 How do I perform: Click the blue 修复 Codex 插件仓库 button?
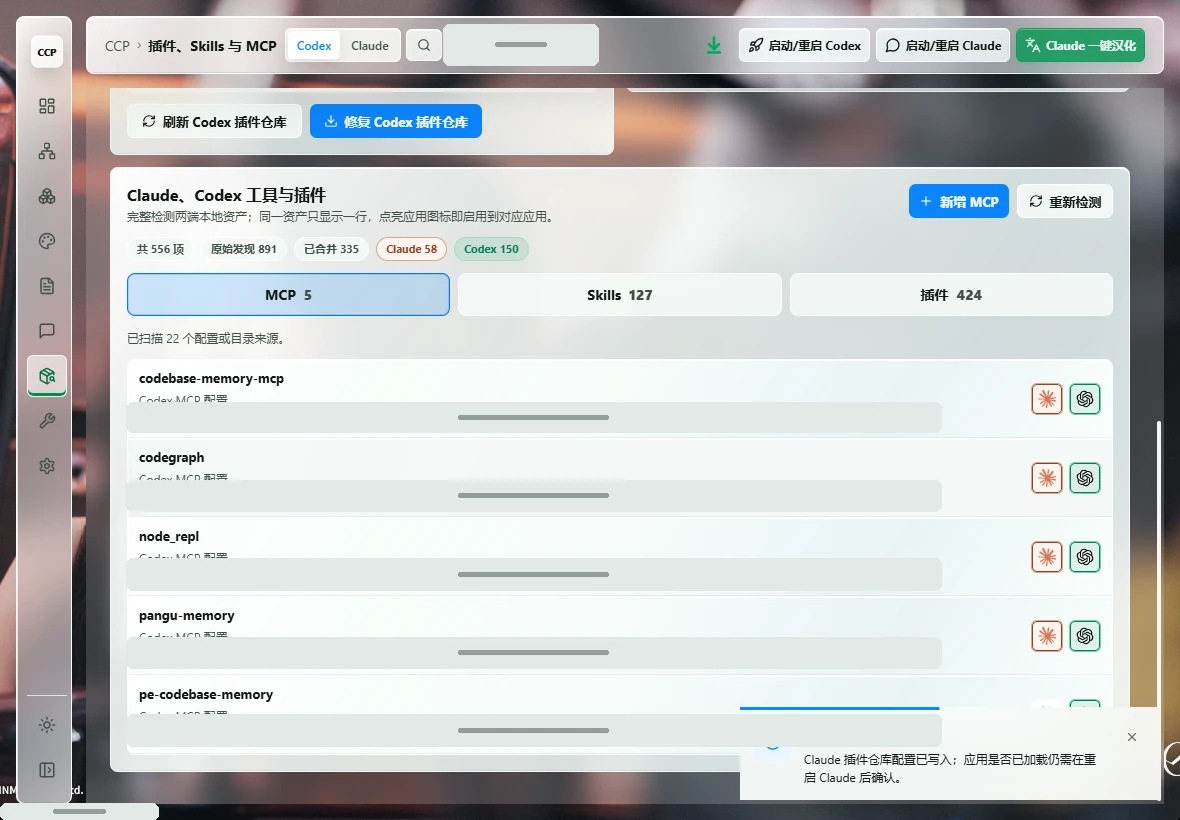[396, 121]
